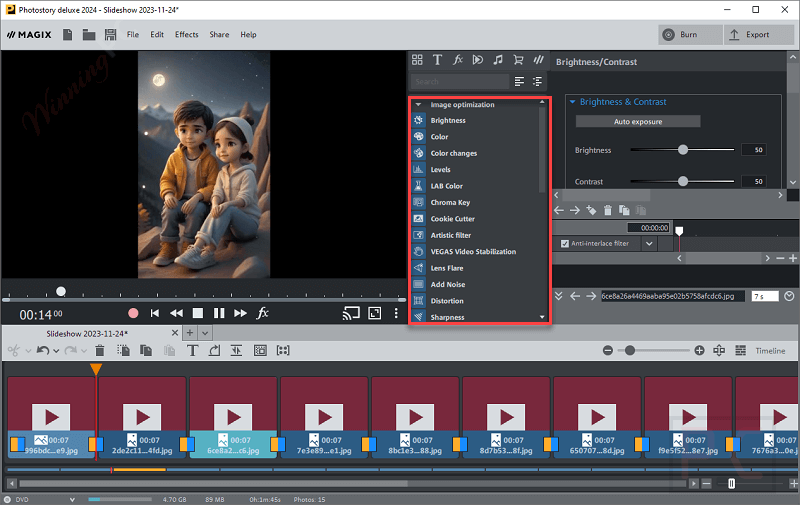This screenshot has width=800, height=505.
Task: Click the red record button
Action: [133, 313]
